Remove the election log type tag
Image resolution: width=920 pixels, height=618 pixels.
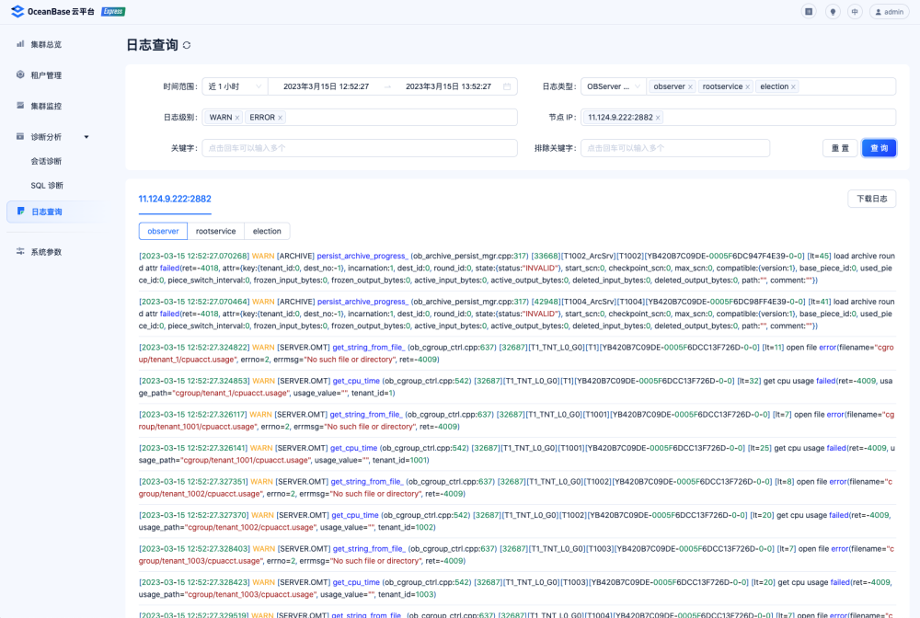coord(793,87)
